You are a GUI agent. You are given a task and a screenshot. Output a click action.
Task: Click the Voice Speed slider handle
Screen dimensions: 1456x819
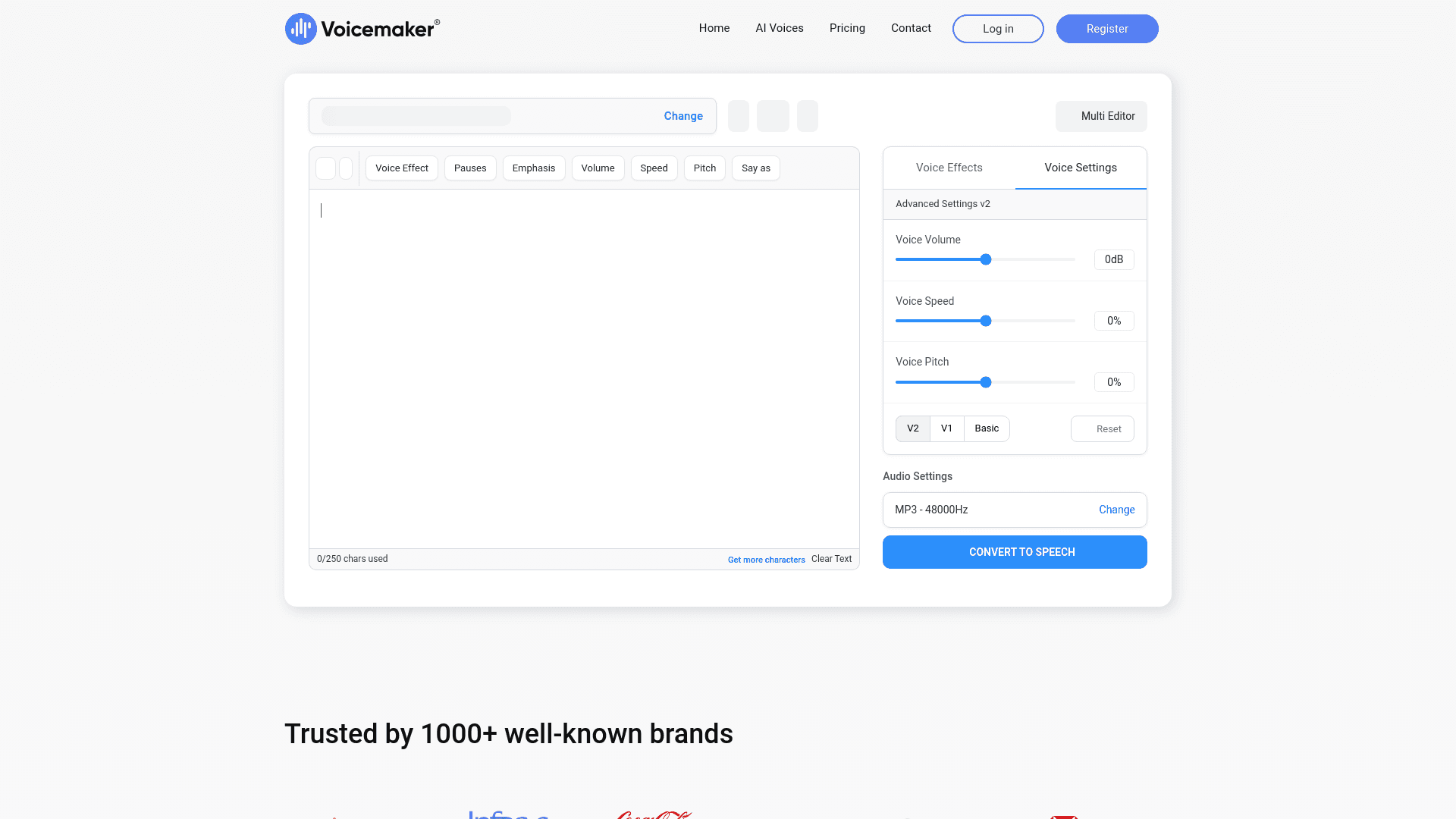pos(986,321)
